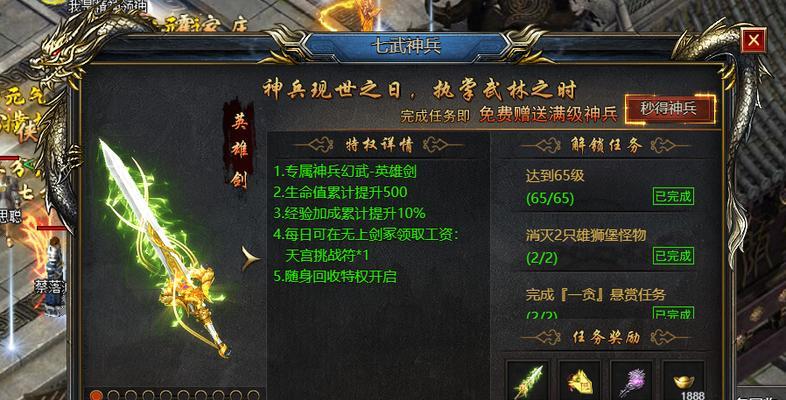Click the 特权详情 section header
786x400 pixels.
click(x=379, y=145)
